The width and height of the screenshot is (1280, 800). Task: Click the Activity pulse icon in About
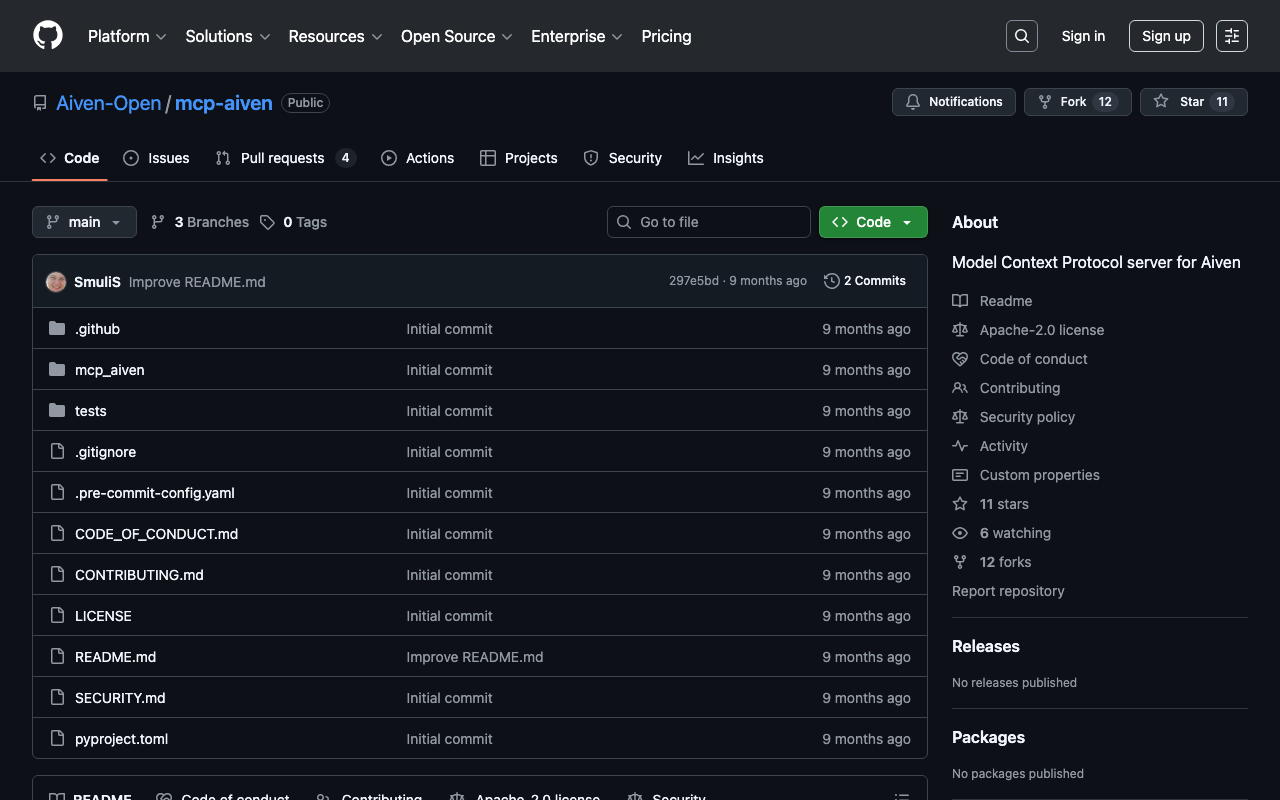960,446
